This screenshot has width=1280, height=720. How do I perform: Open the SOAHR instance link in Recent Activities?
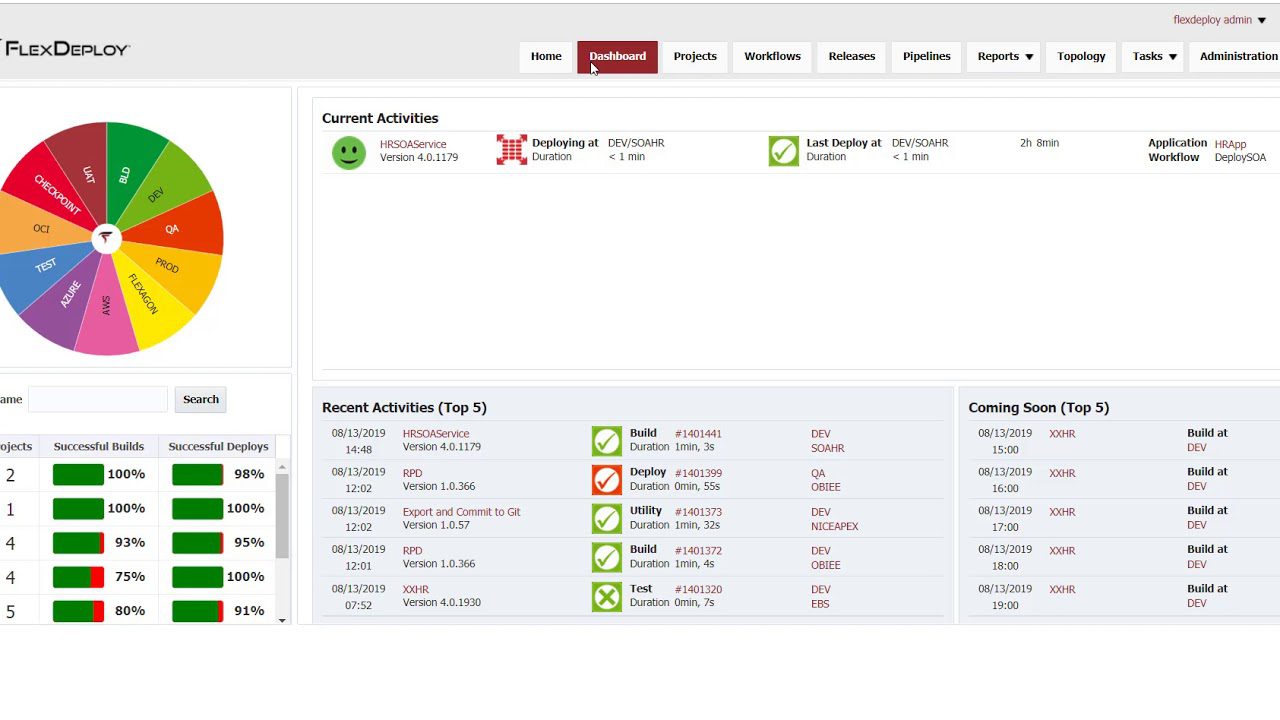pos(827,449)
